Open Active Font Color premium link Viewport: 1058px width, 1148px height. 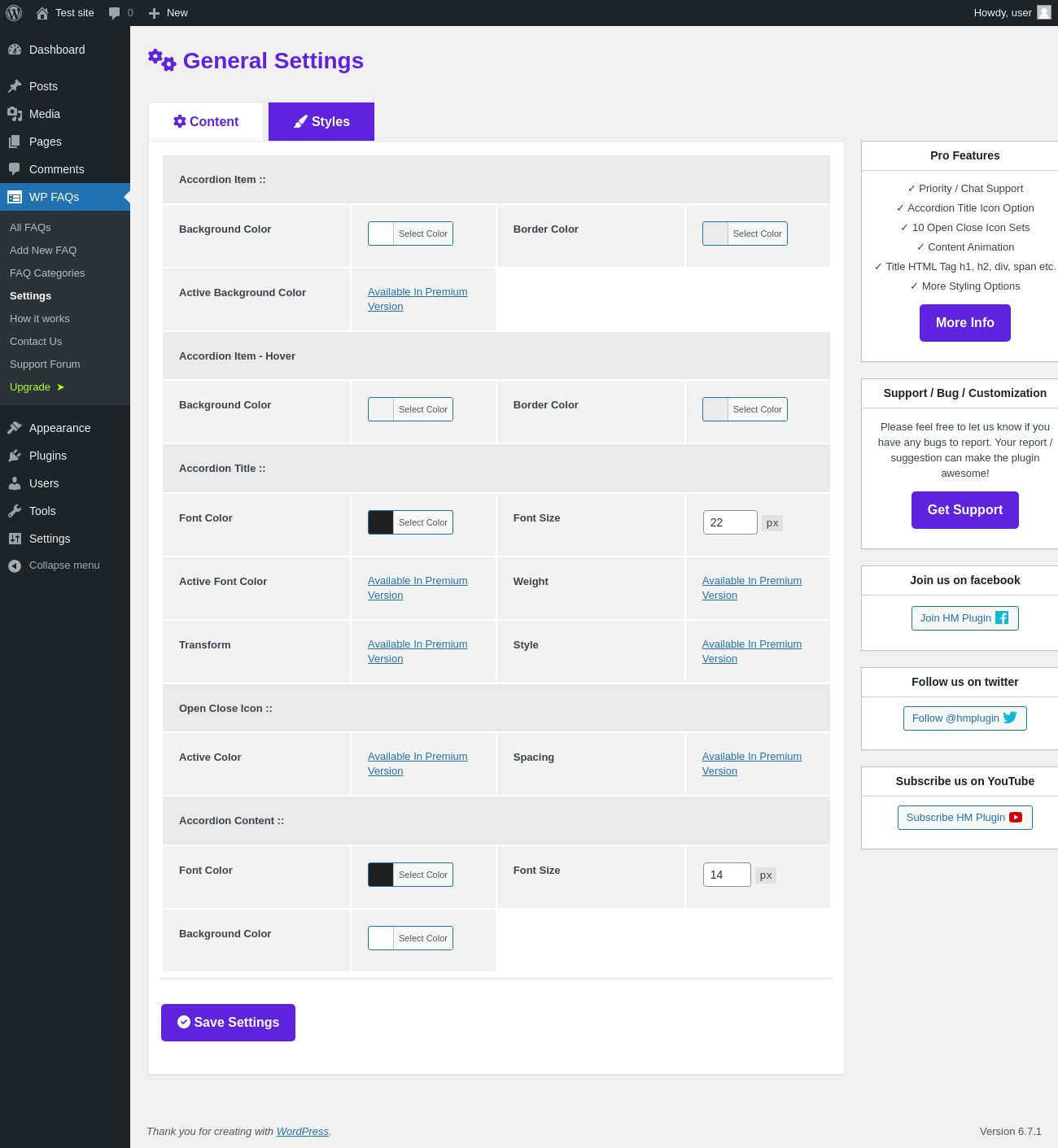tap(418, 588)
